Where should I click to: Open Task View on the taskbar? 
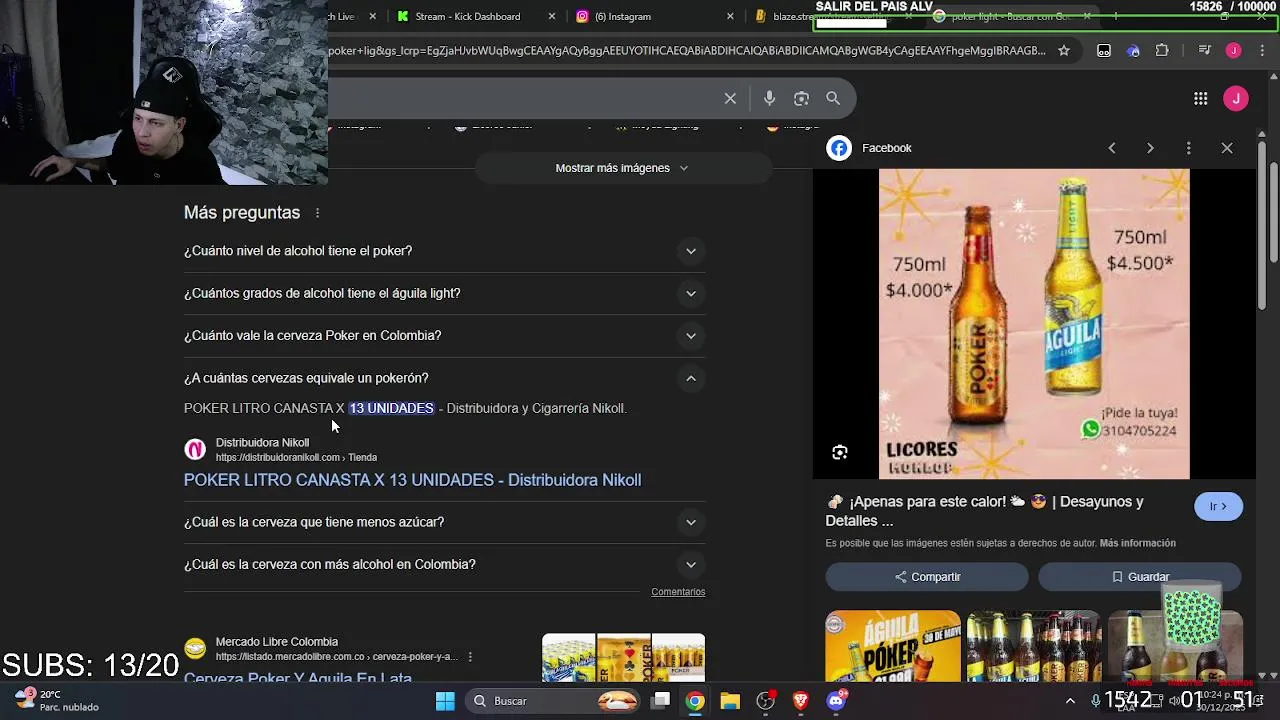click(661, 701)
